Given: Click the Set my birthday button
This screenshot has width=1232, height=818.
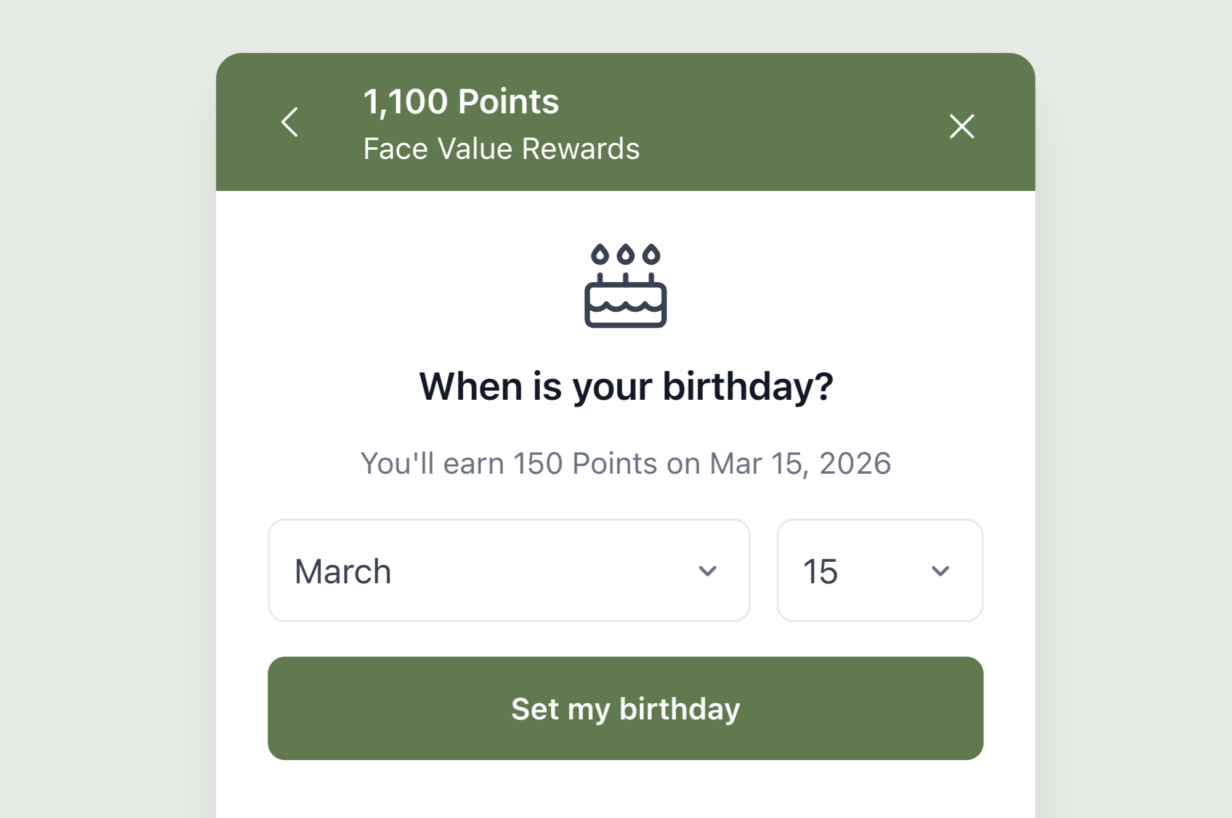Looking at the screenshot, I should (625, 708).
